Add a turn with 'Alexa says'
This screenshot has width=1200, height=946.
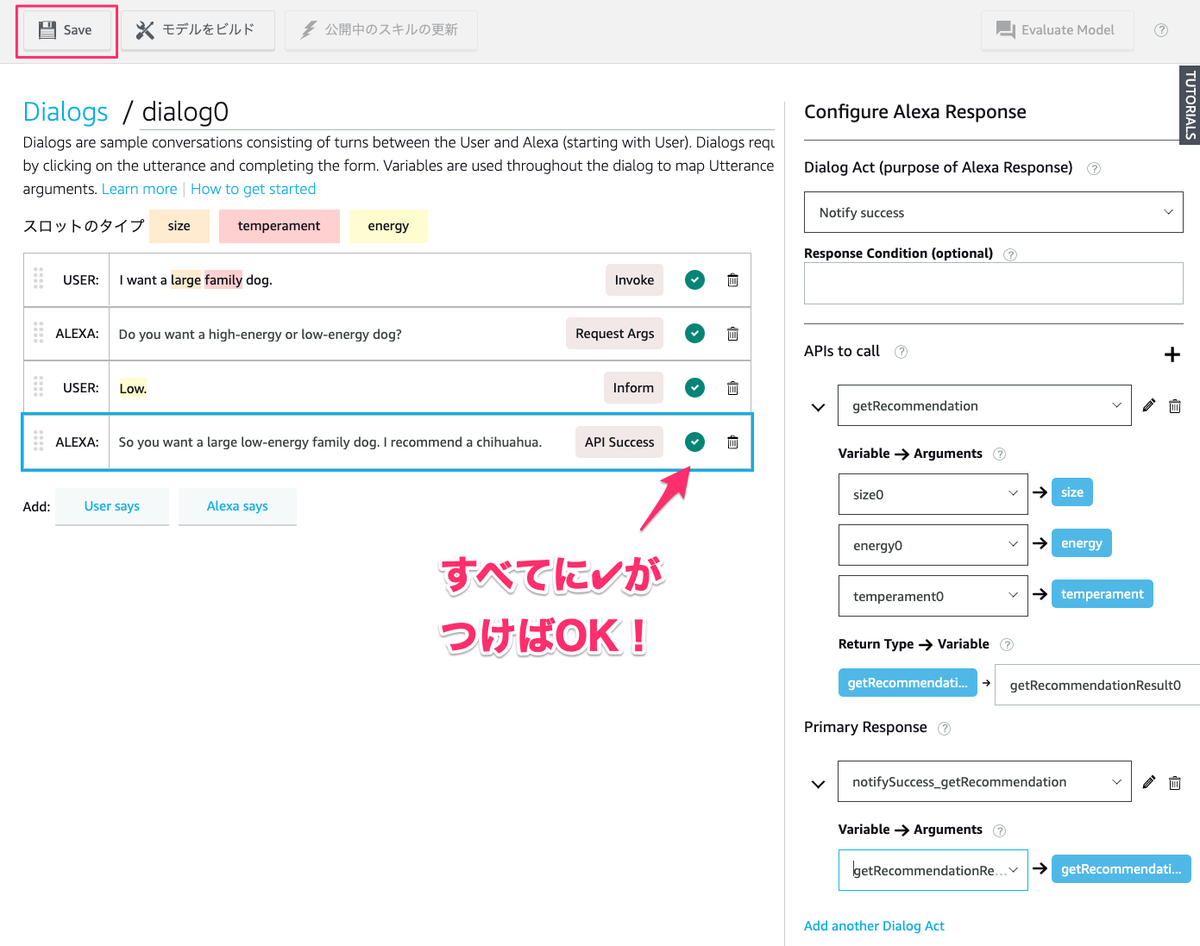point(237,506)
